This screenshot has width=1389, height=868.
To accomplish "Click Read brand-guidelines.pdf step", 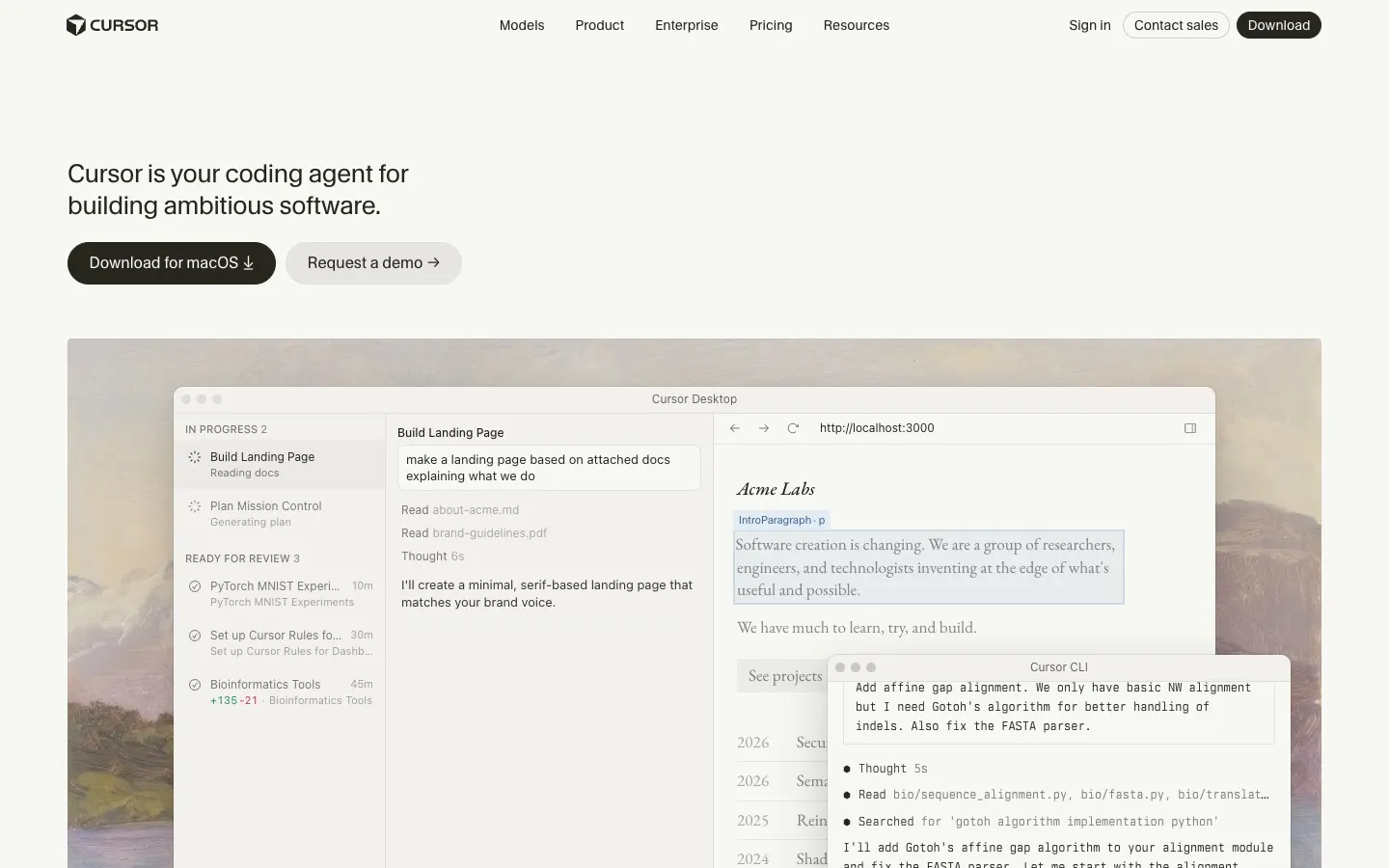I will [x=474, y=533].
